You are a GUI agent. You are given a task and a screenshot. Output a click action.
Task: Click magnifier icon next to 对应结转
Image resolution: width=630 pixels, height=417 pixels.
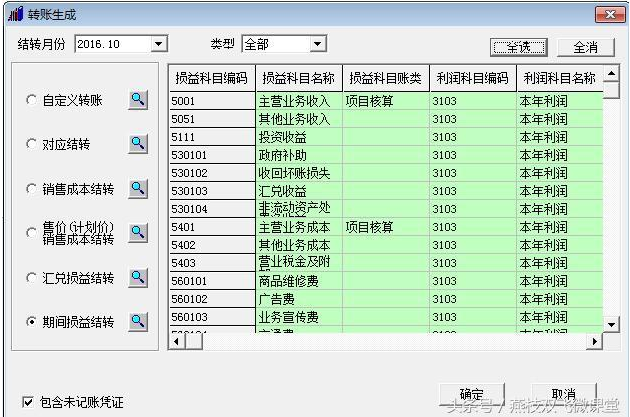coord(138,144)
